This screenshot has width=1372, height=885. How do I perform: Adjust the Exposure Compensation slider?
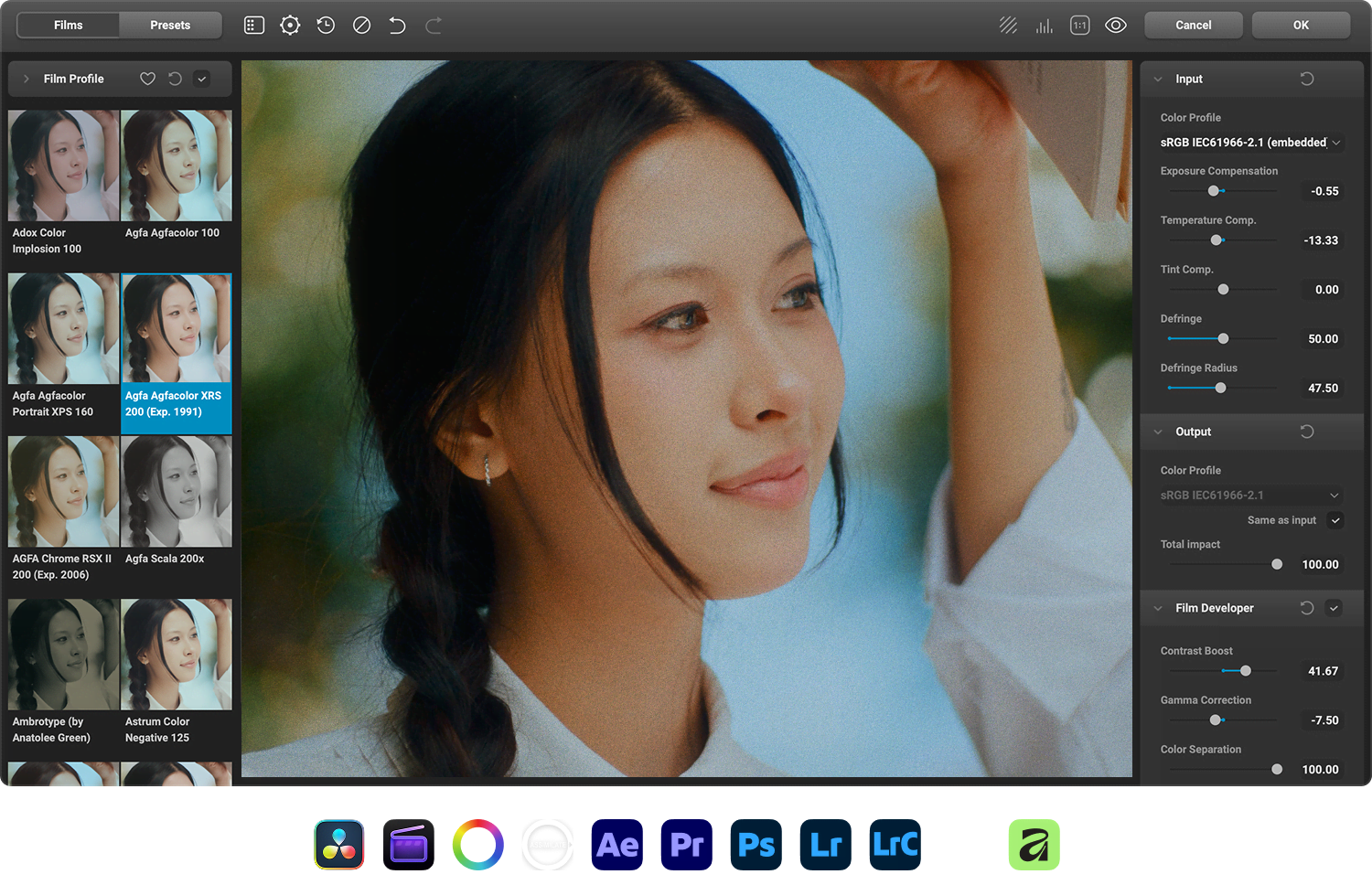point(1214,191)
